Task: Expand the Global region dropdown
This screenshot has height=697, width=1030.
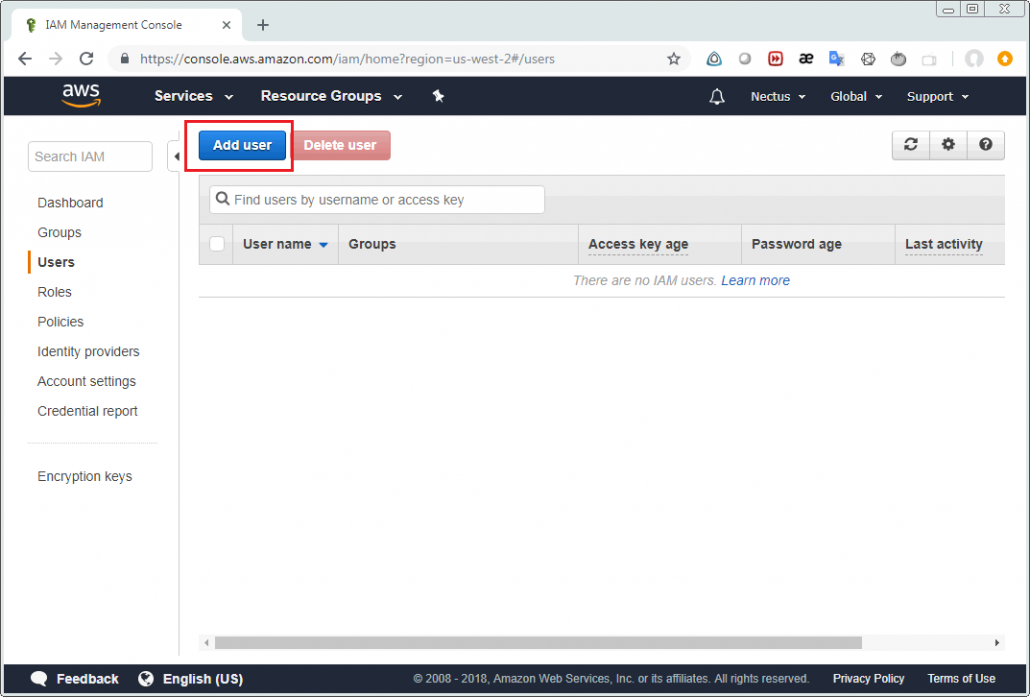Action: 856,96
